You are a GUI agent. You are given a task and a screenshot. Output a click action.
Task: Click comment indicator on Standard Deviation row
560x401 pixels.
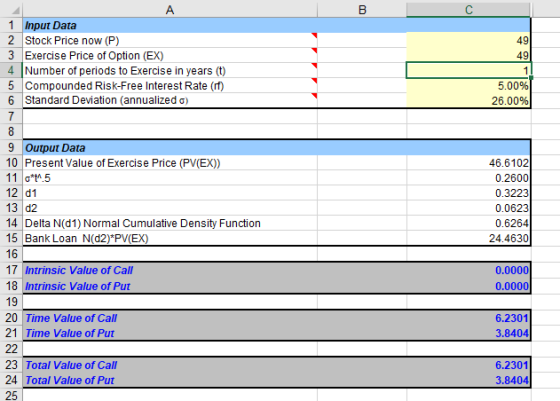pos(315,95)
